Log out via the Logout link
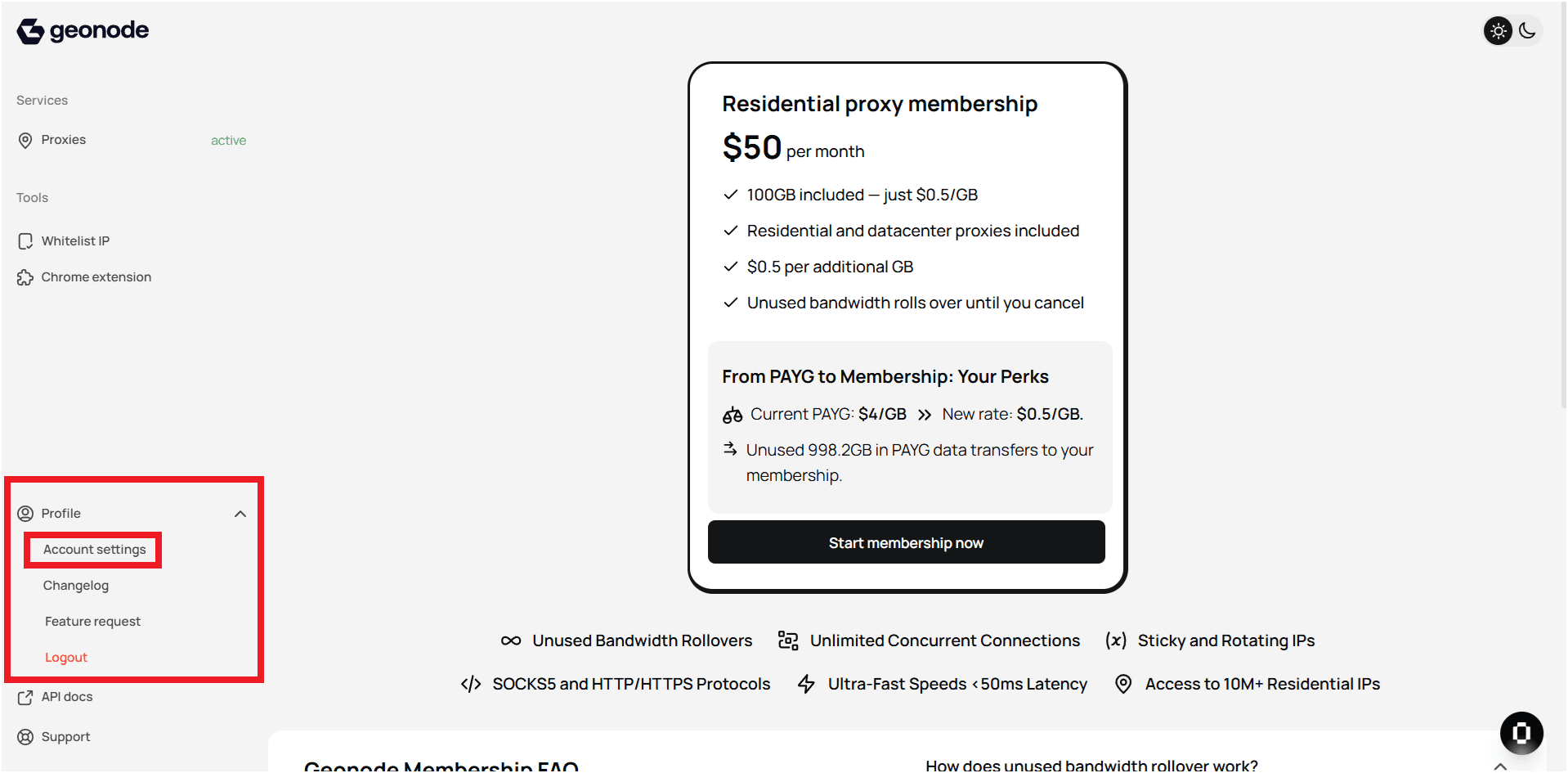The width and height of the screenshot is (1568, 773). [x=66, y=658]
